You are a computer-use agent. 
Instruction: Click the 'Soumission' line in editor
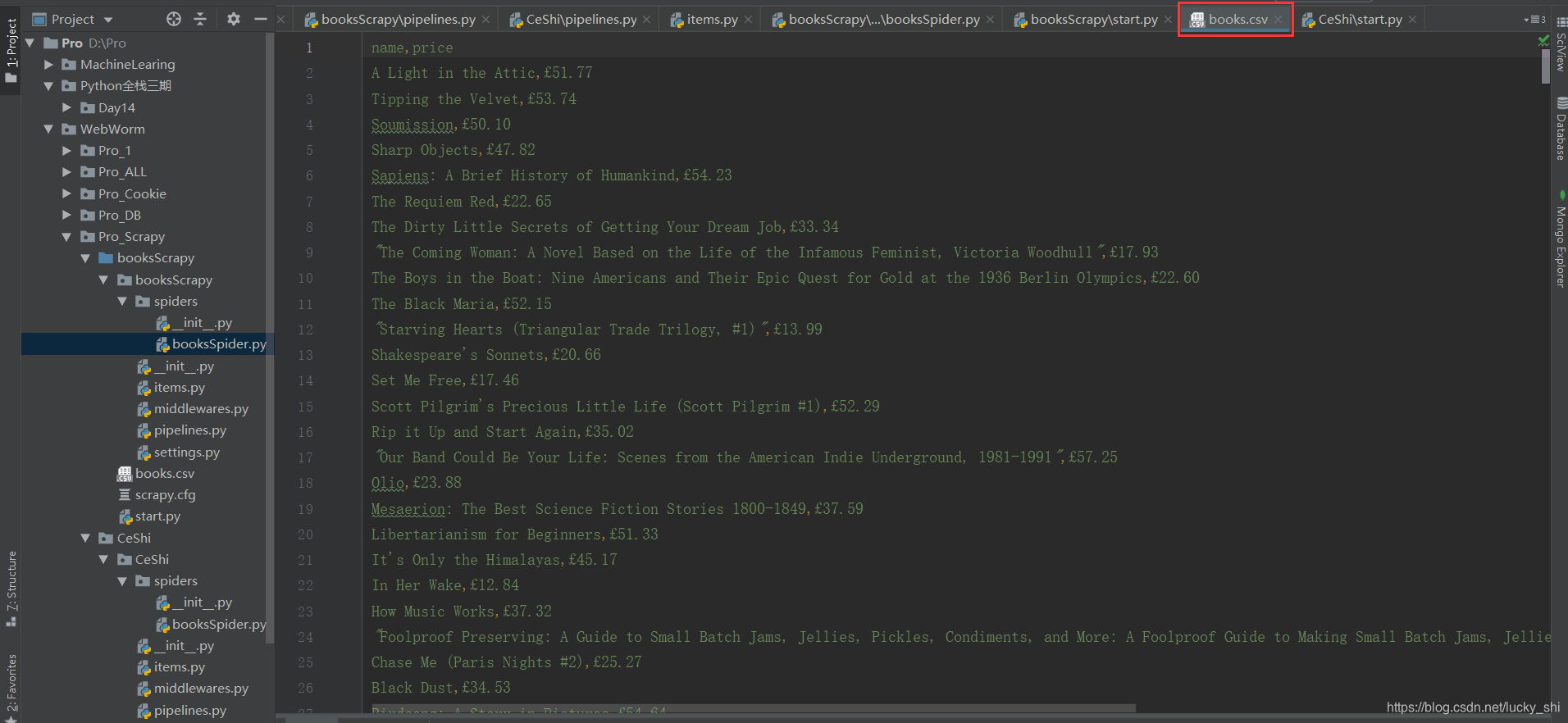pyautogui.click(x=441, y=125)
